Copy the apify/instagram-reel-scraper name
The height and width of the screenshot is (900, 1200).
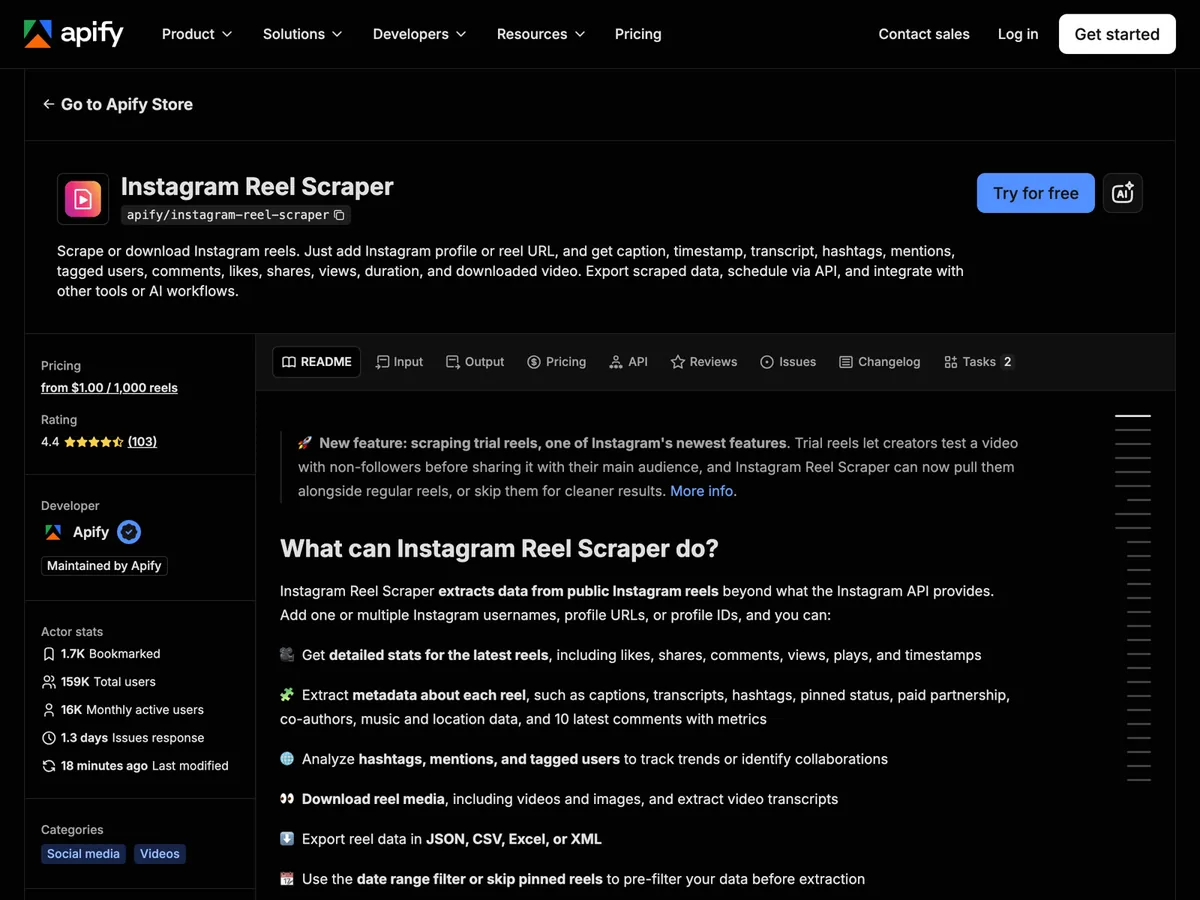339,215
